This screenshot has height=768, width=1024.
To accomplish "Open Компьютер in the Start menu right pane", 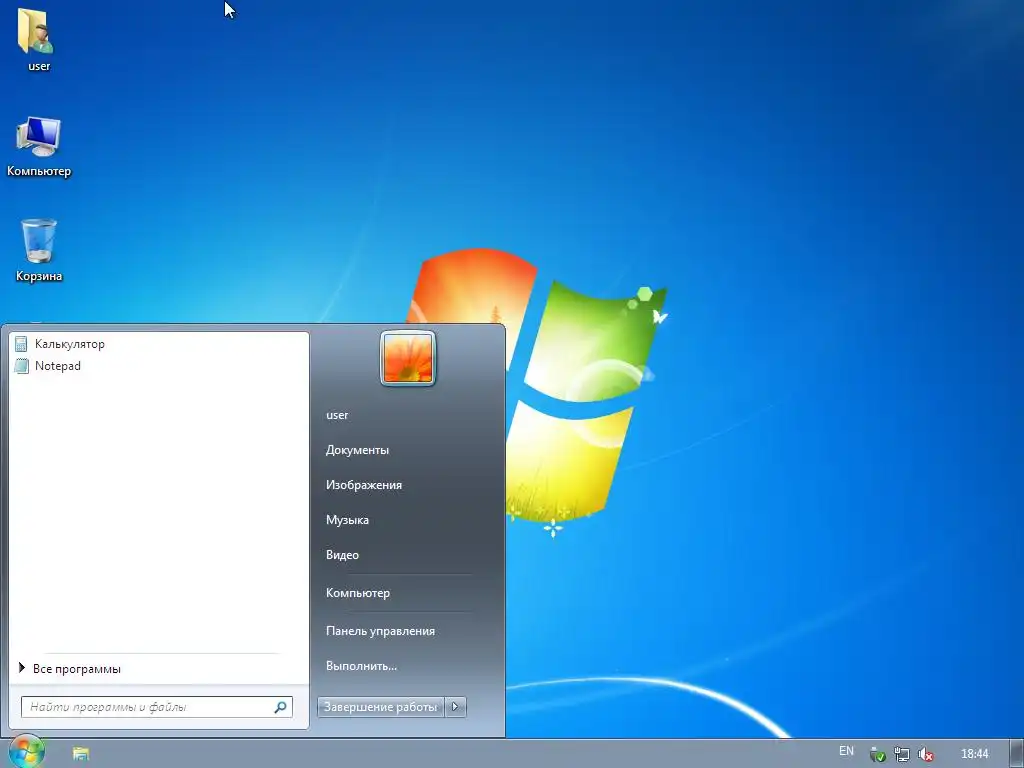I will click(x=358, y=593).
